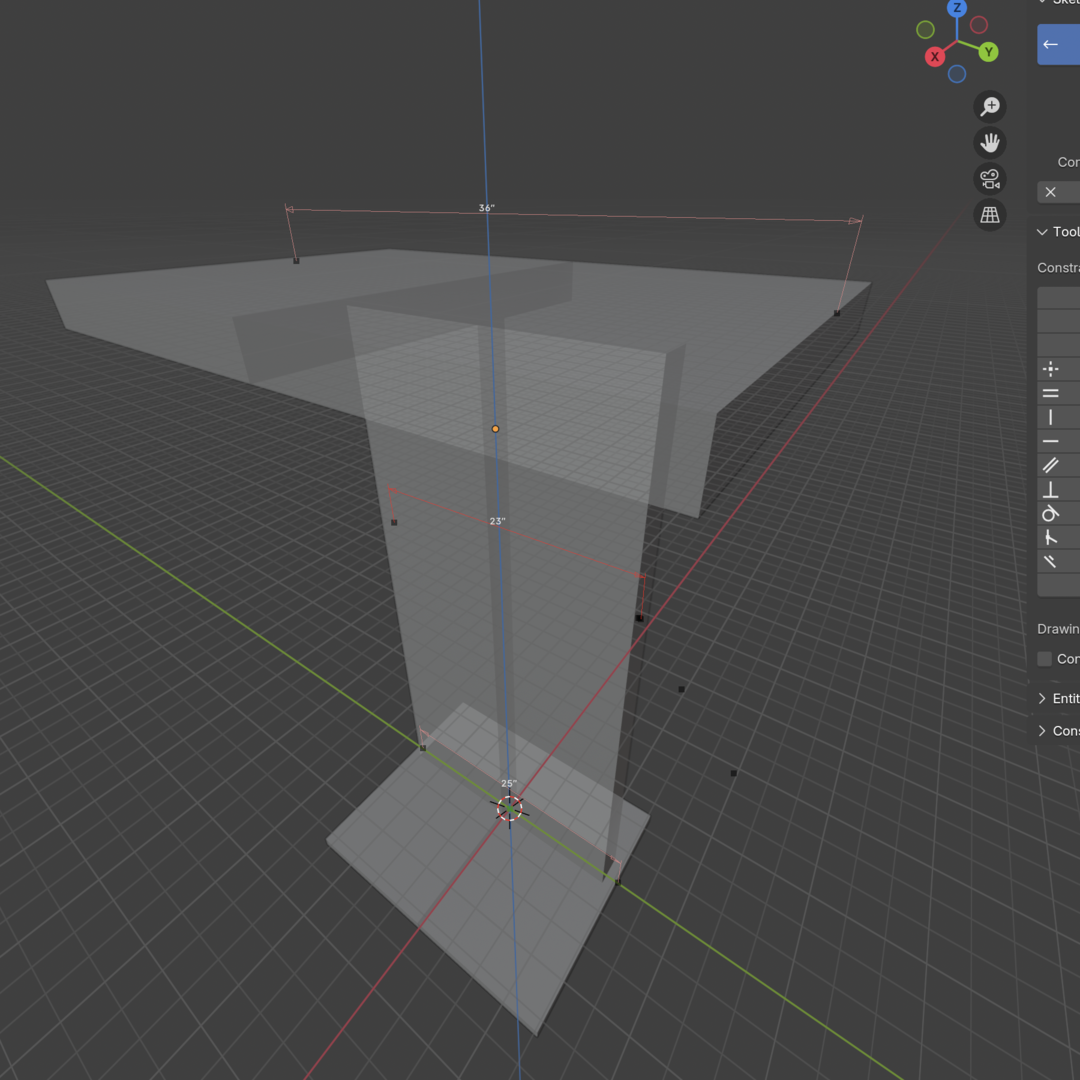
Task: Enable the Construction mode checkbox
Action: [1045, 658]
